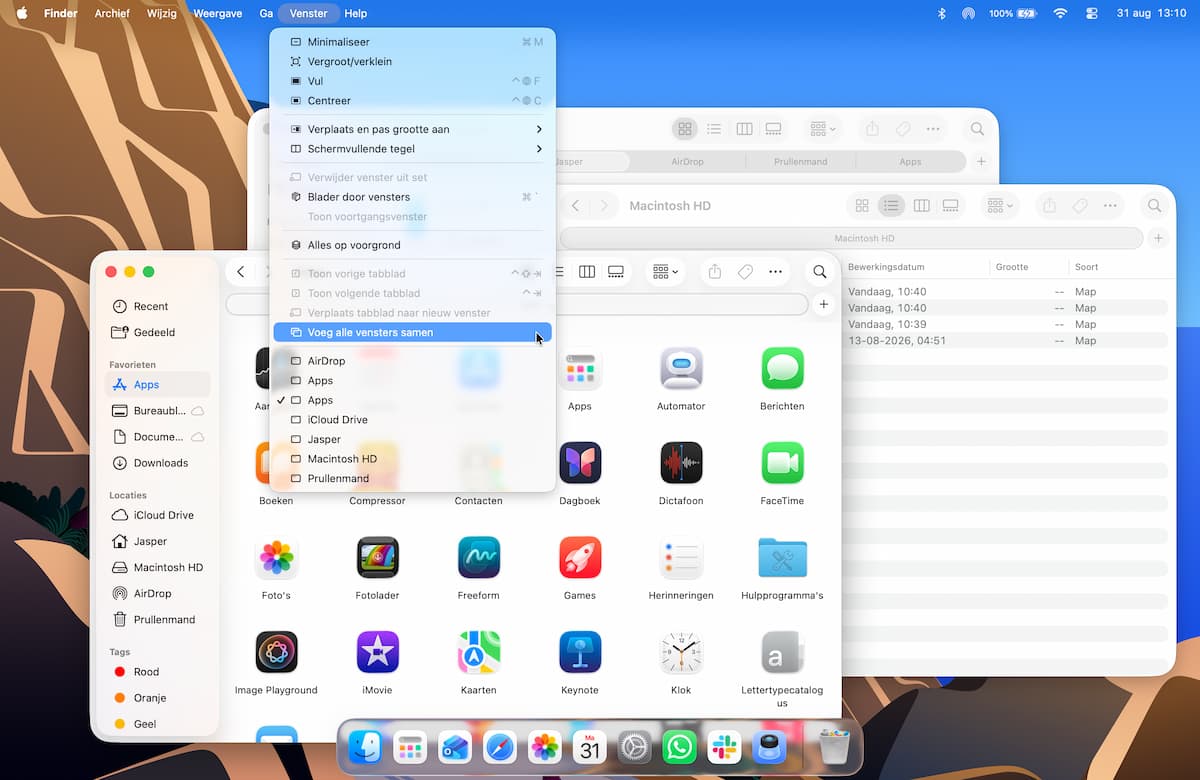Expand Verplaats en pas grootte aan submenu
1200x780 pixels.
412,129
